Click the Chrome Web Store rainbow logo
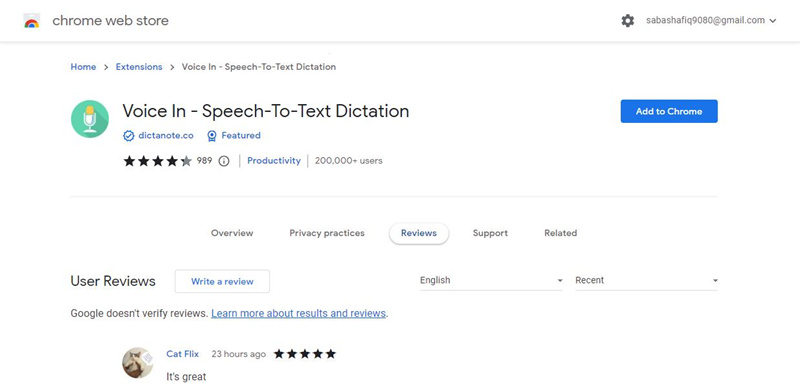Image resolution: width=800 pixels, height=390 pixels. [32, 21]
